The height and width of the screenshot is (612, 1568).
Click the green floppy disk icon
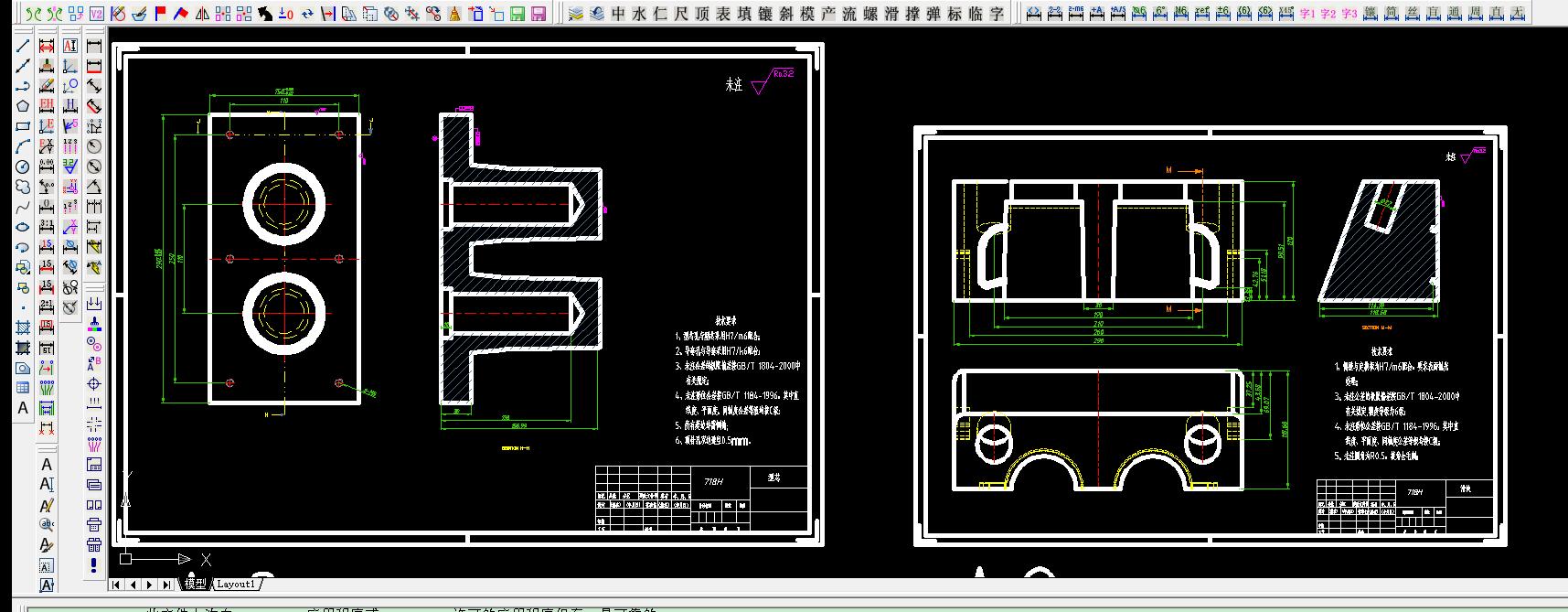coord(517,14)
